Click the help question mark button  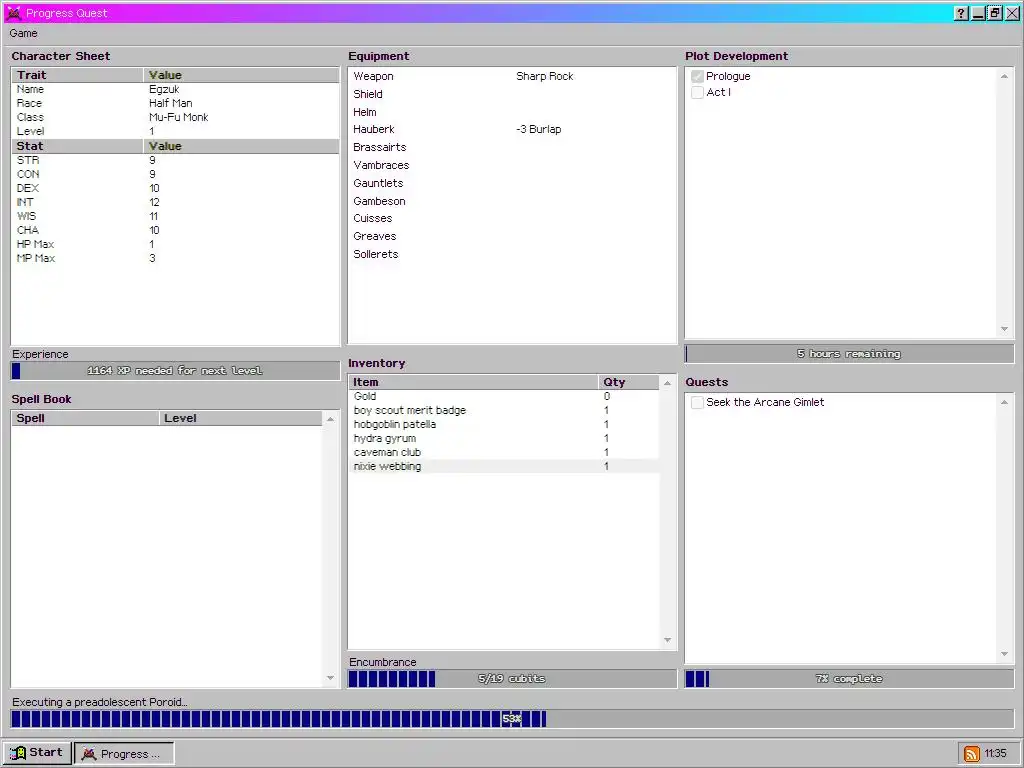tap(961, 13)
